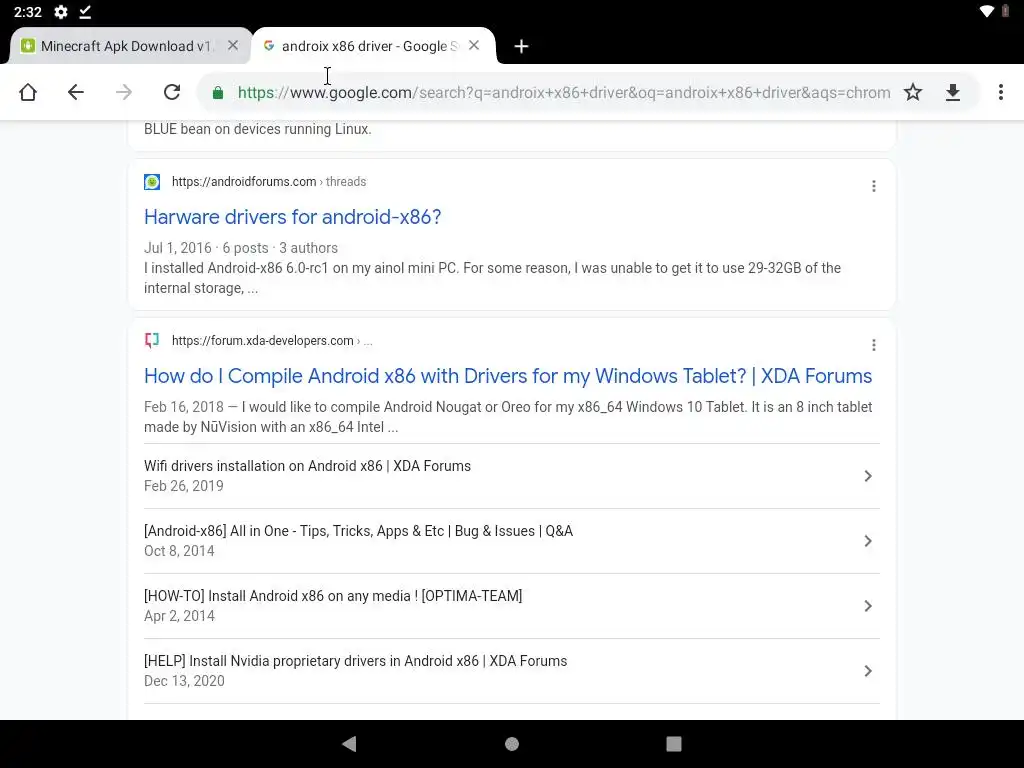Open the downloads icon in the toolbar
This screenshot has width=1024, height=768.
pyautogui.click(x=953, y=93)
